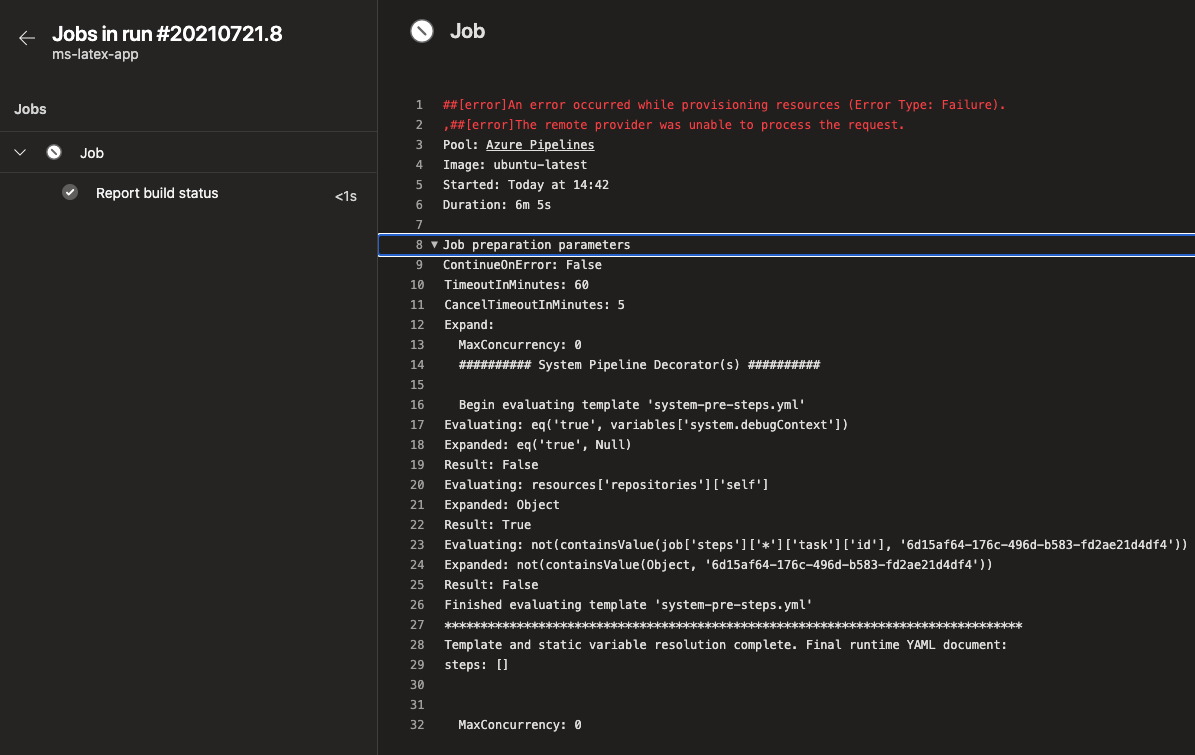Click the prohibition icon left of sidebar Job entry
The height and width of the screenshot is (755, 1195).
pyautogui.click(x=53, y=152)
